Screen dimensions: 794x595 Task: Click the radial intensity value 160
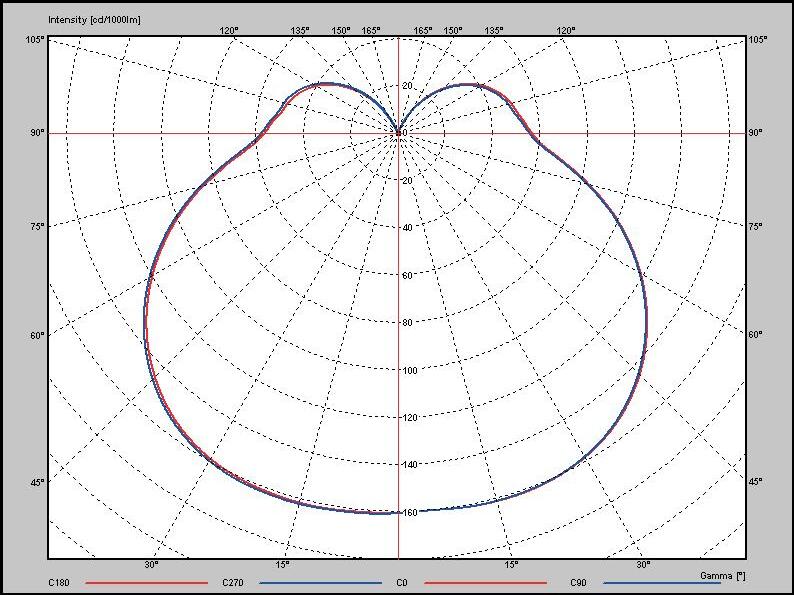409,512
